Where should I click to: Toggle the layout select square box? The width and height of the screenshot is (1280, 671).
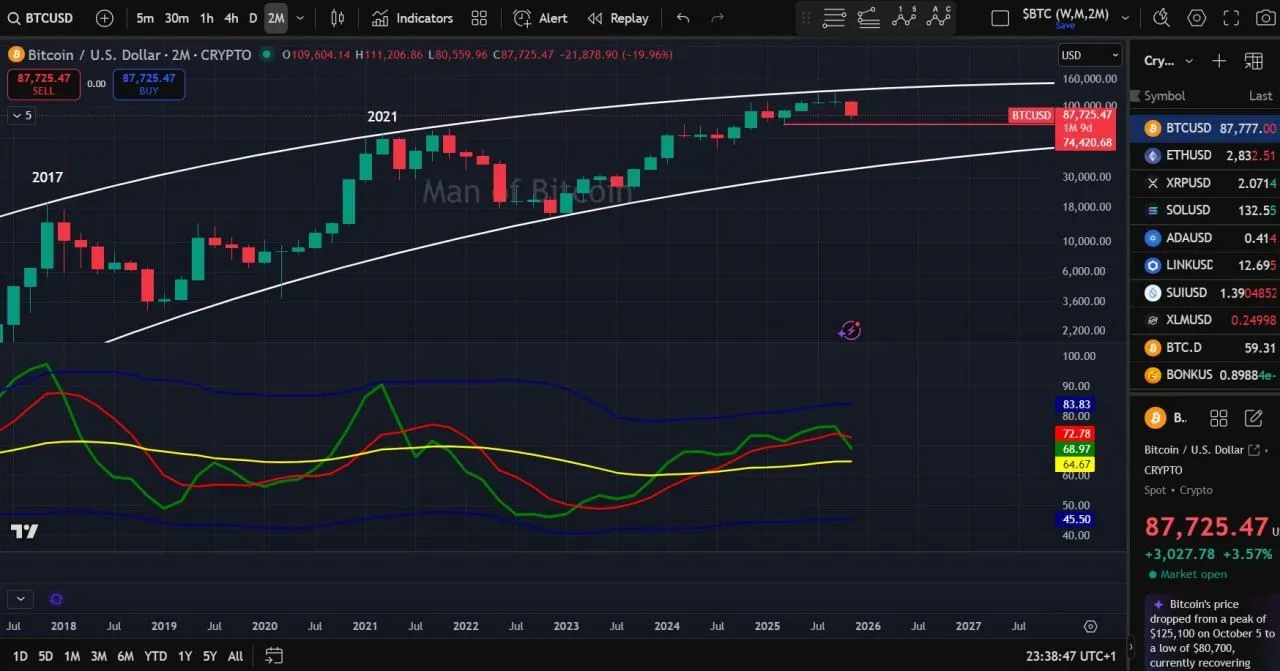(x=1000, y=18)
